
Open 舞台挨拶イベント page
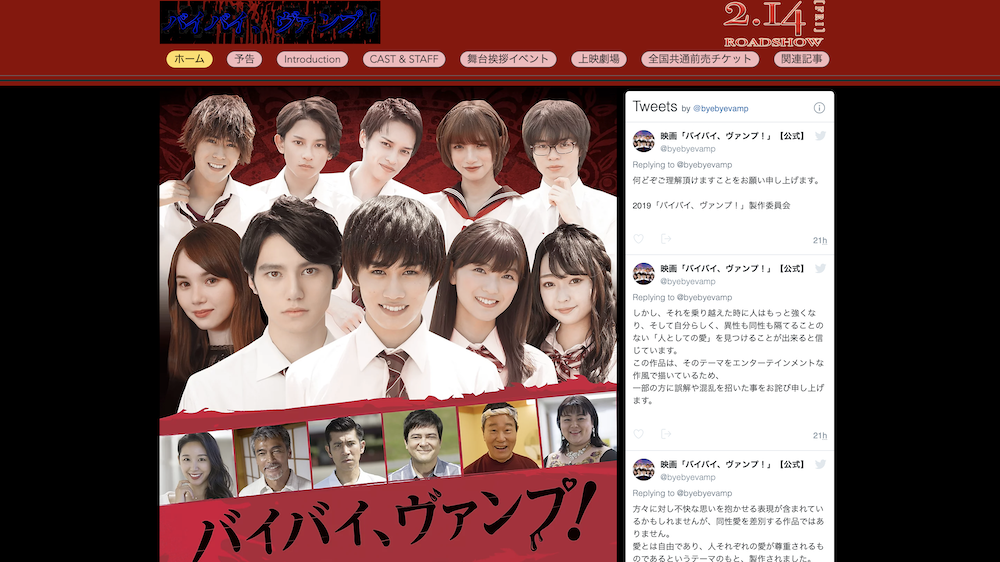point(508,59)
